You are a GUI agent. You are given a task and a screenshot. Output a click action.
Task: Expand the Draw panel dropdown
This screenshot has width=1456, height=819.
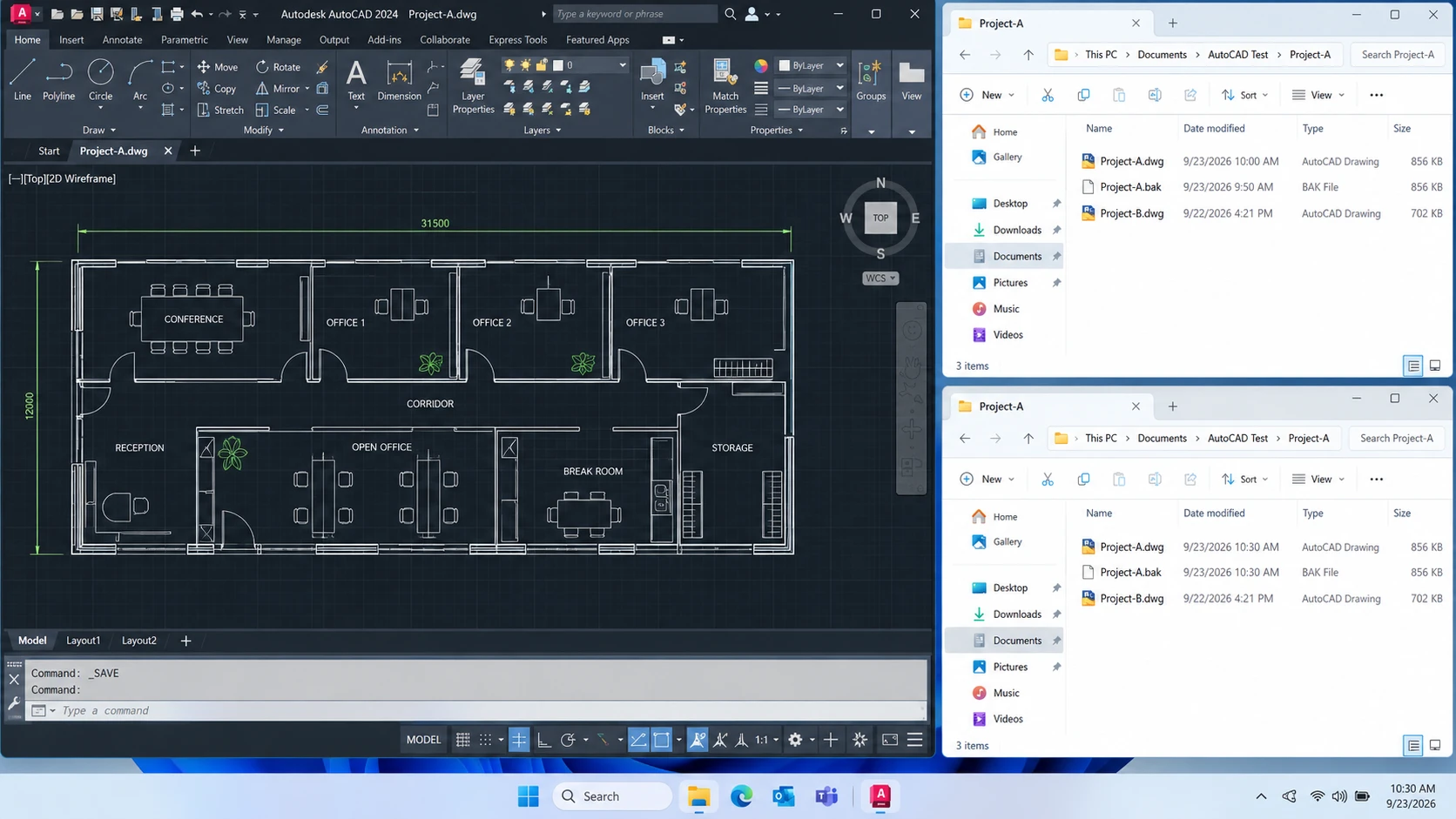tap(98, 131)
